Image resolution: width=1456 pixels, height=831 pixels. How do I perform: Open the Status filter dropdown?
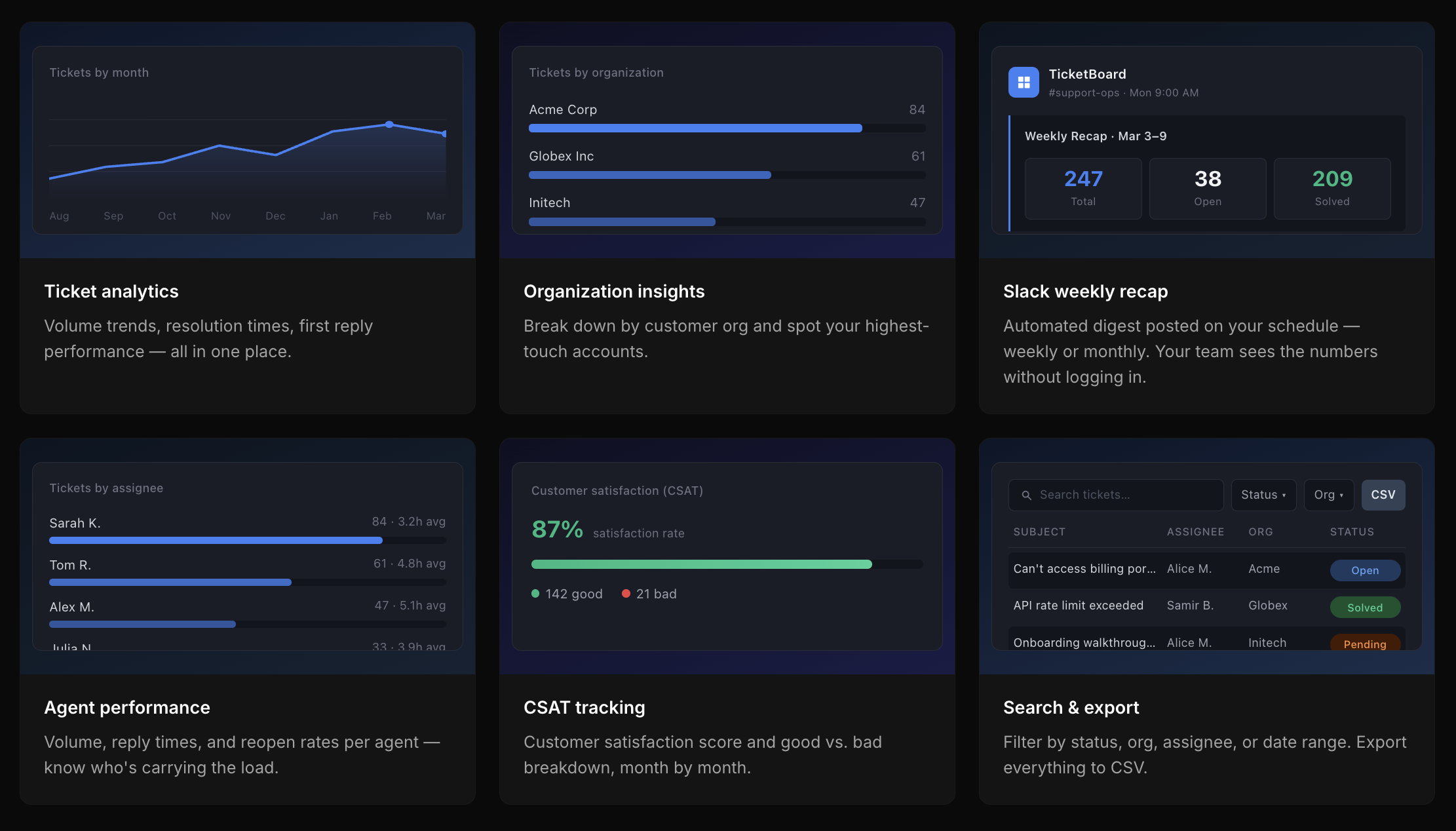point(1263,495)
